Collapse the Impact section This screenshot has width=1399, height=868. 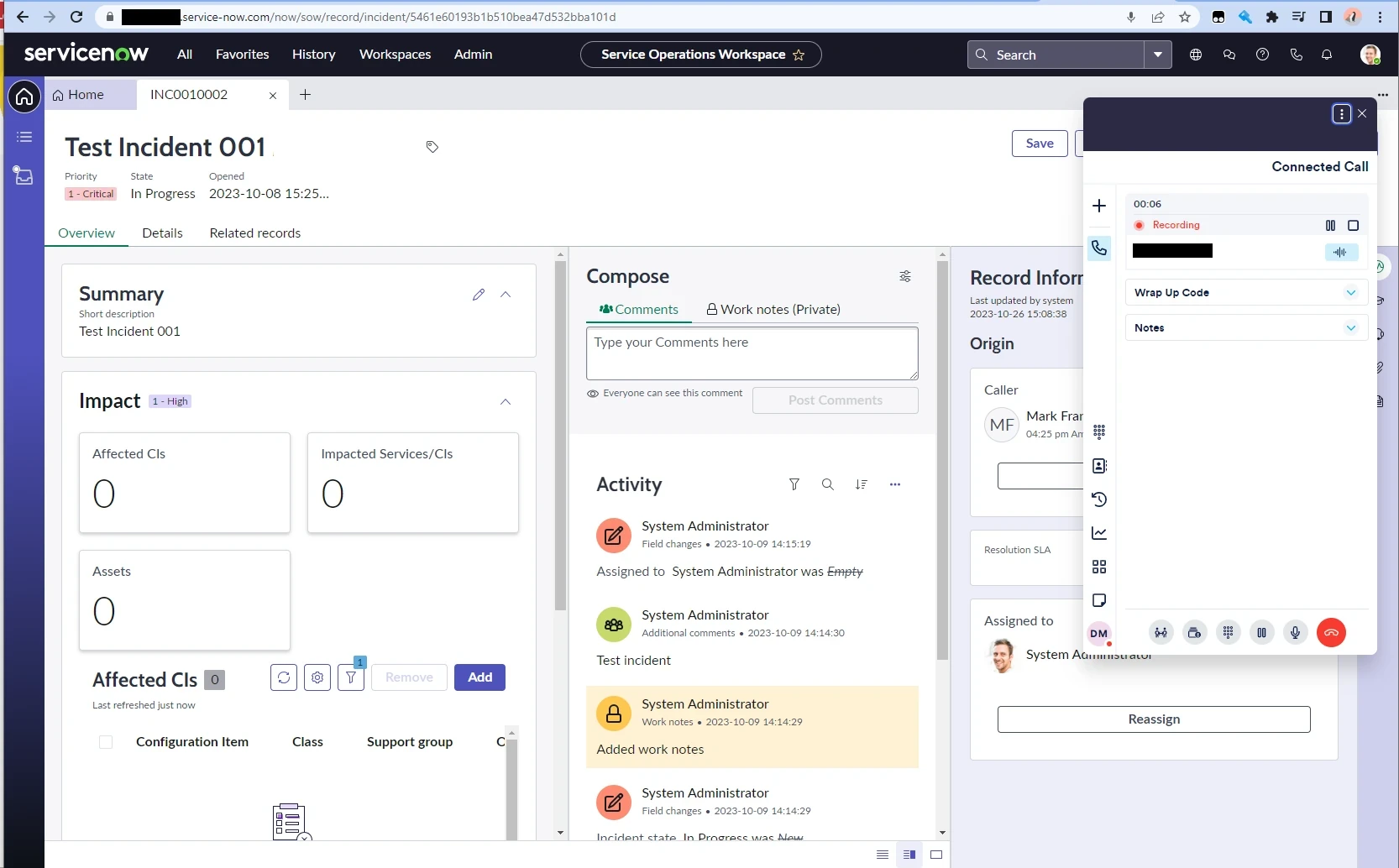(506, 401)
